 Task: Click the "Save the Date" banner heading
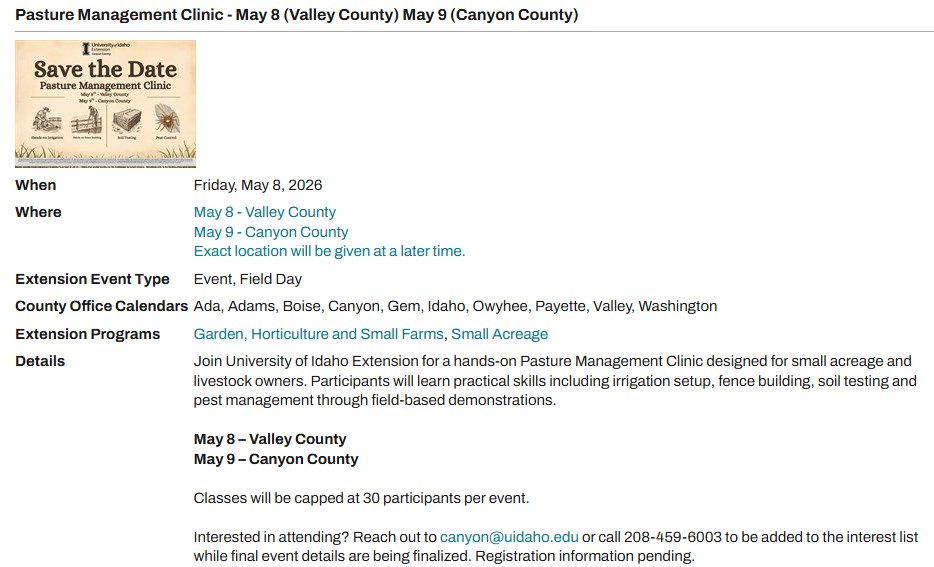pos(105,70)
